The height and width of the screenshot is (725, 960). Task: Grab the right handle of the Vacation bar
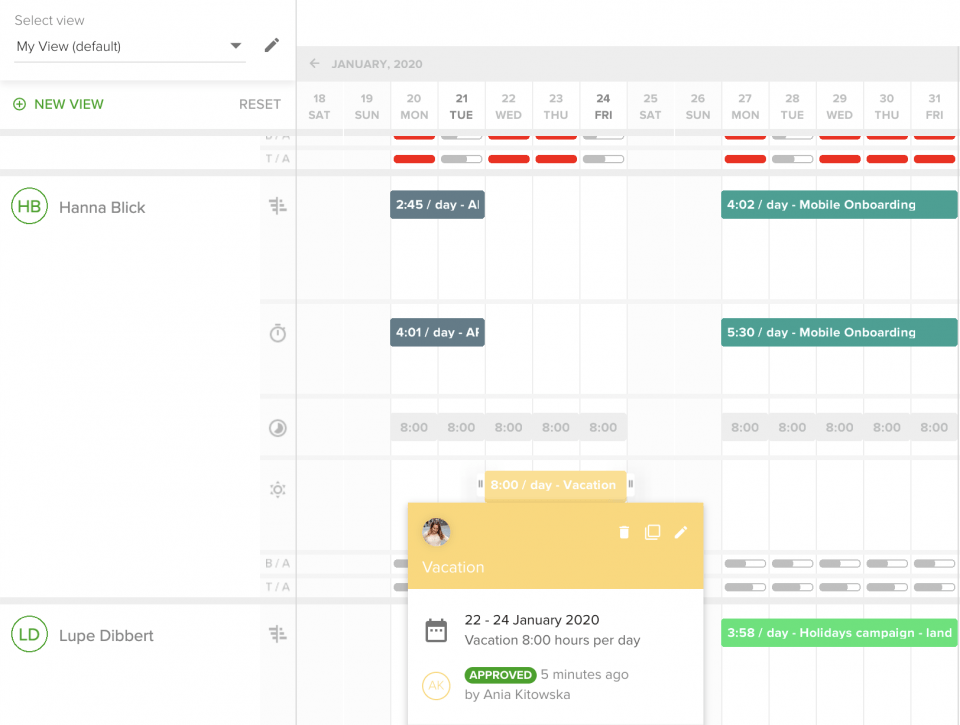[631, 484]
